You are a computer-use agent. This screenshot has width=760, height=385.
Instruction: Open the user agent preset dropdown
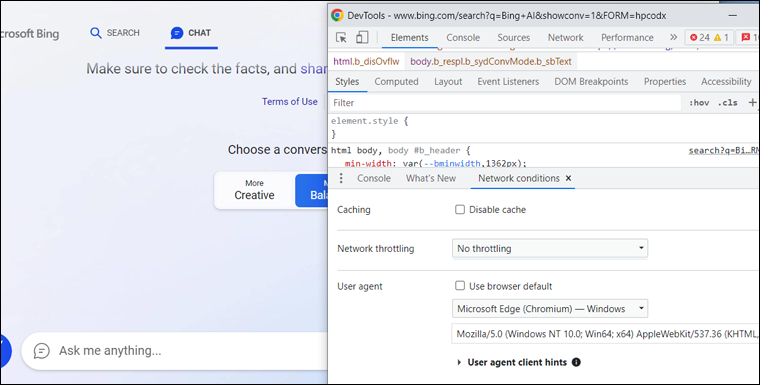550,308
